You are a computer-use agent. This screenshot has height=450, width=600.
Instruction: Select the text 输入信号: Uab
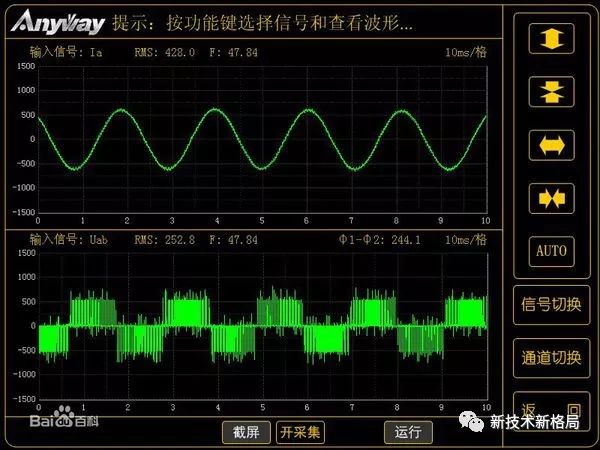coord(68,240)
